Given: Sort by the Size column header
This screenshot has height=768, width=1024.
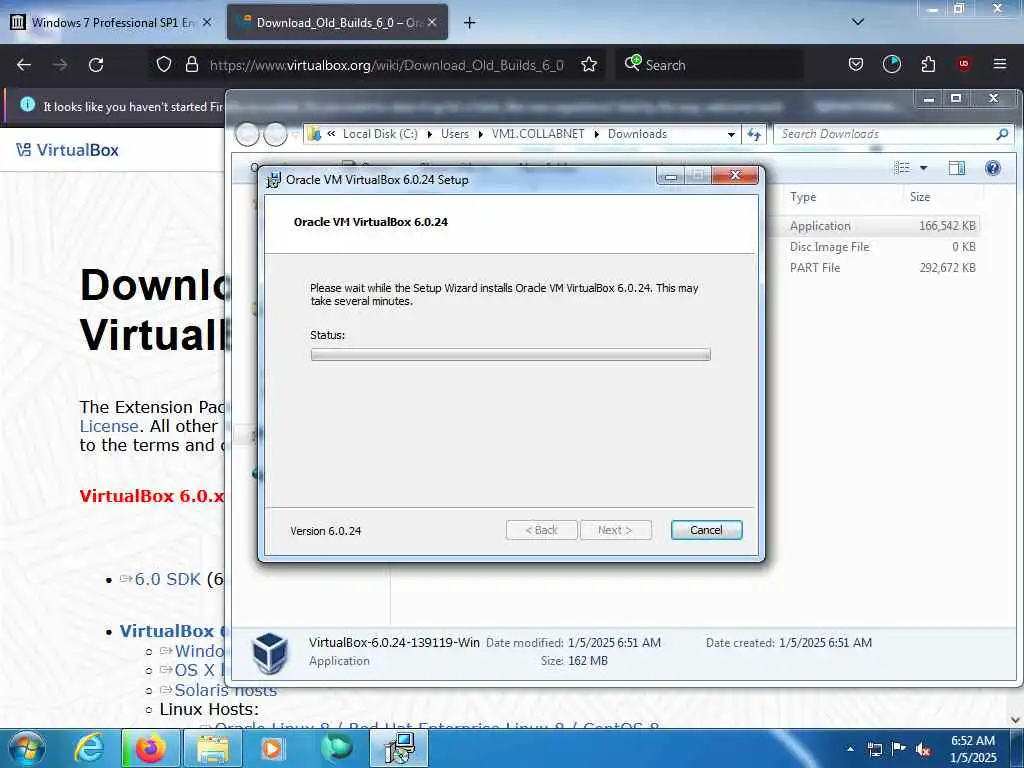Looking at the screenshot, I should pyautogui.click(x=920, y=197).
